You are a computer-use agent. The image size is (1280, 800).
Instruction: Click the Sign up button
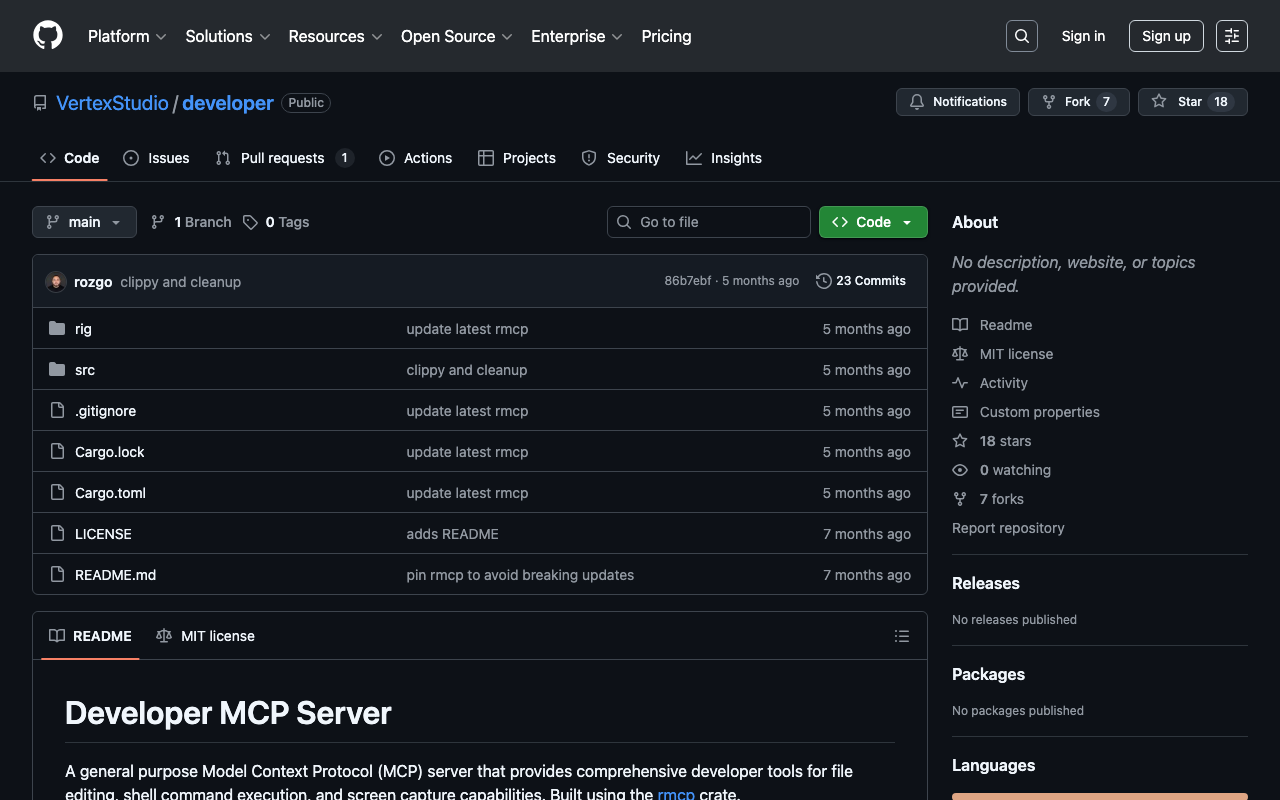point(1165,36)
